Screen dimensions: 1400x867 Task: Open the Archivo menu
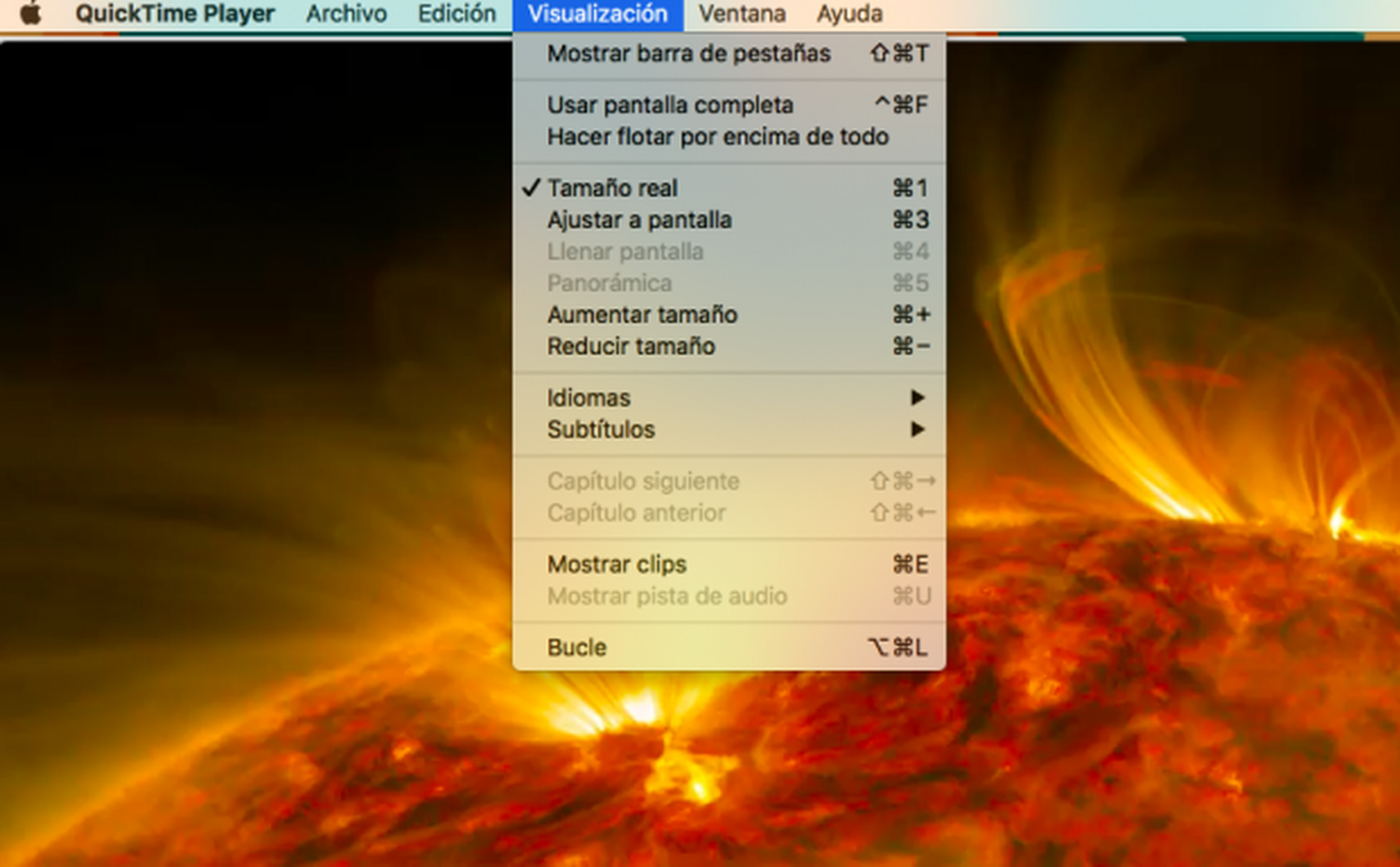click(346, 14)
